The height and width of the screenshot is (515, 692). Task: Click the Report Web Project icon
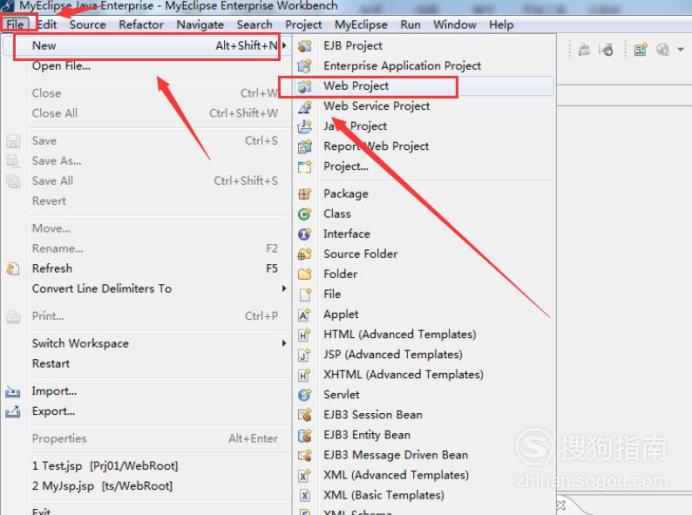[x=305, y=147]
